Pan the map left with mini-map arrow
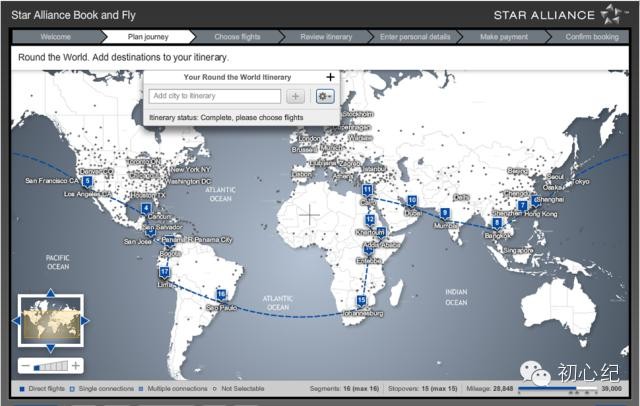 15,321
